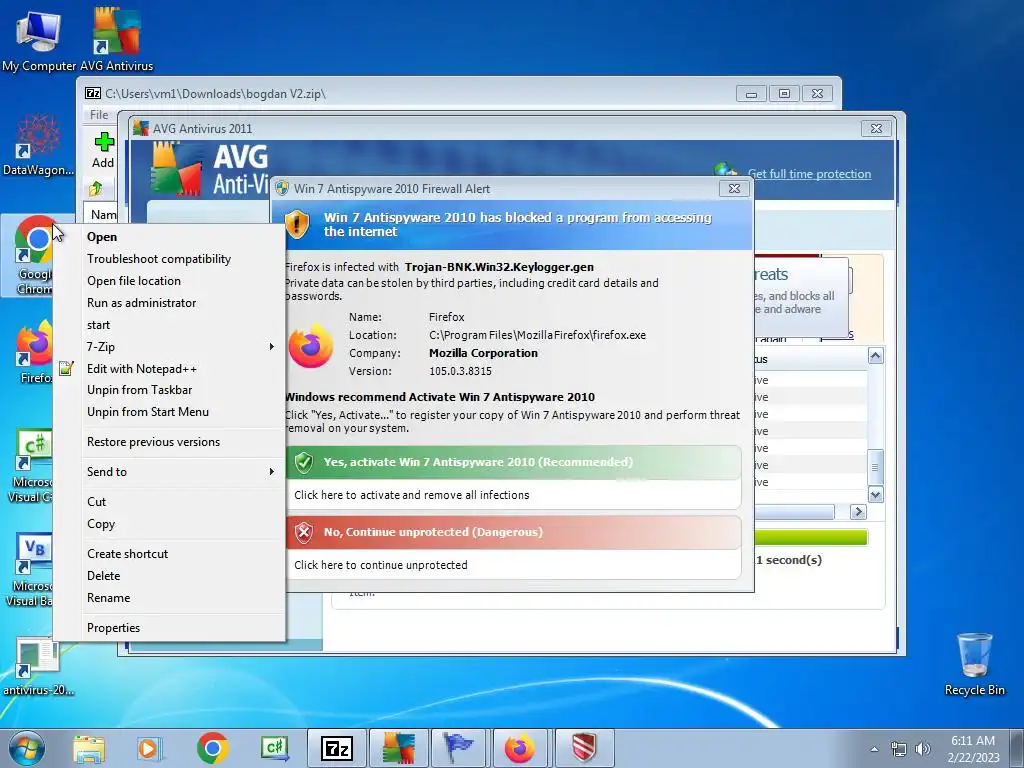Launch Windows Media Player from taskbar
Screen dimensions: 1024x768
click(x=150, y=748)
